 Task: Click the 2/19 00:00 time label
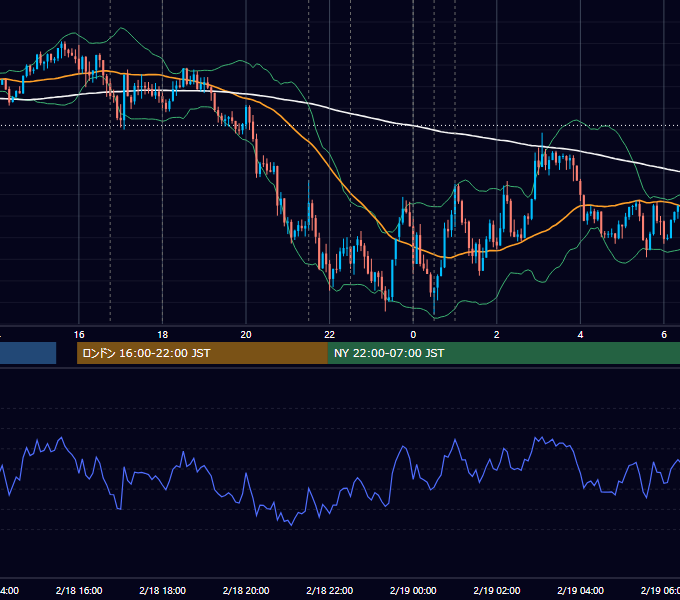[413, 590]
